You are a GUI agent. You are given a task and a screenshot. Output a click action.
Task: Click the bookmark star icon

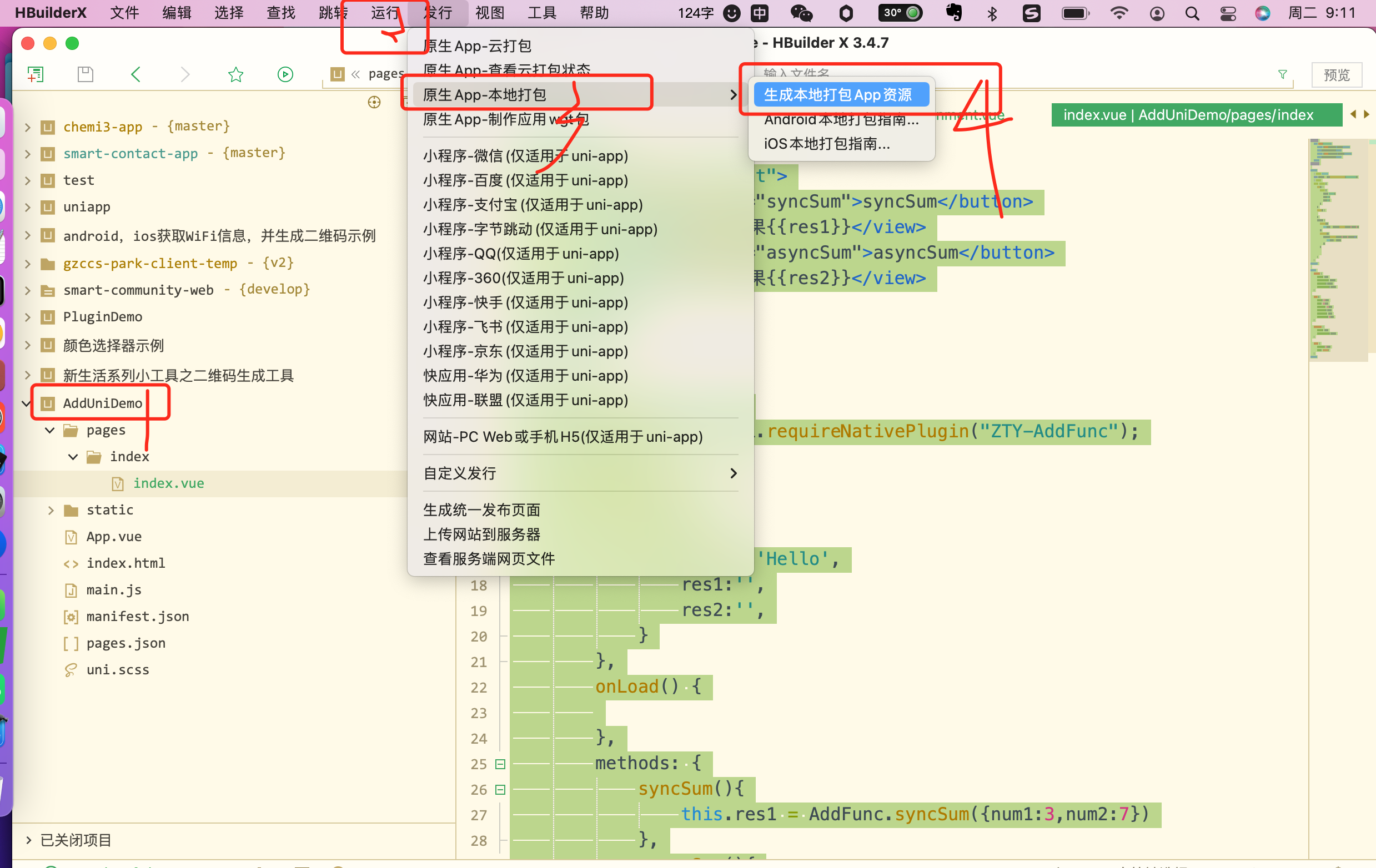(235, 74)
